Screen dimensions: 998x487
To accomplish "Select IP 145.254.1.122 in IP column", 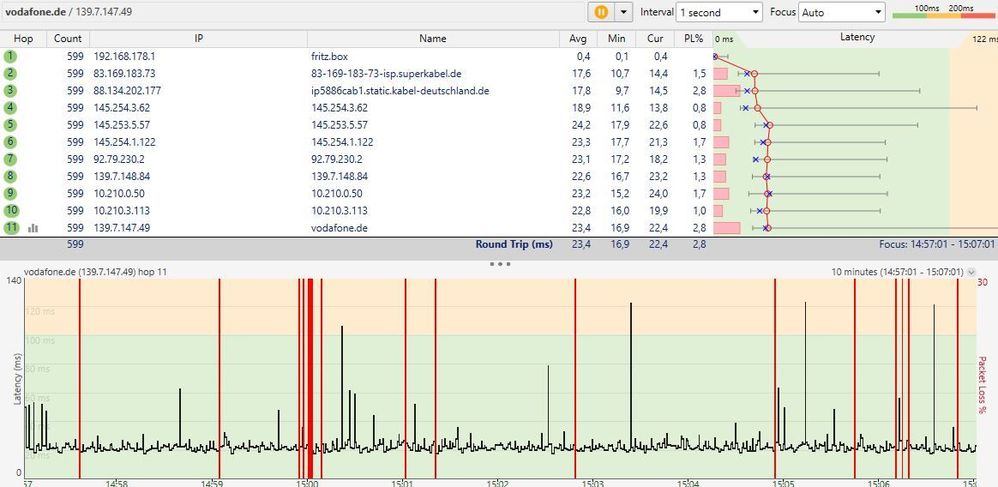I will pos(125,142).
